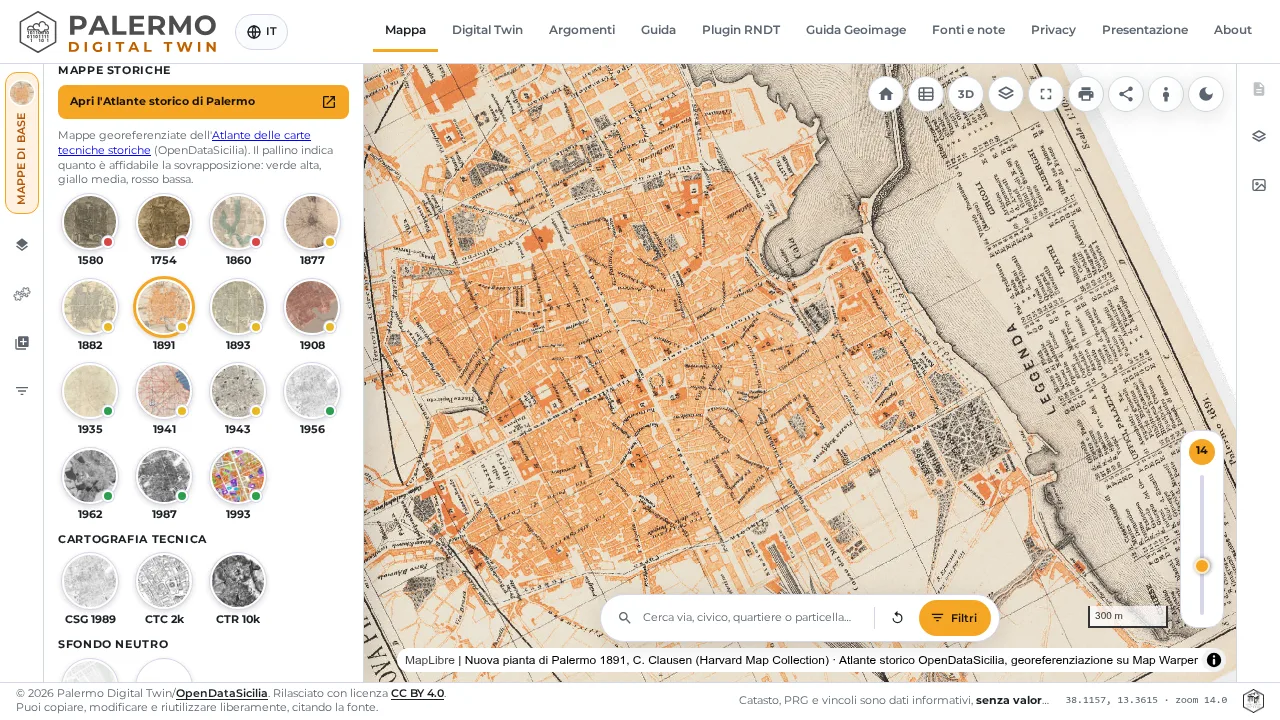
Task: Open the Mappe di Base side tab
Action: (x=22, y=143)
